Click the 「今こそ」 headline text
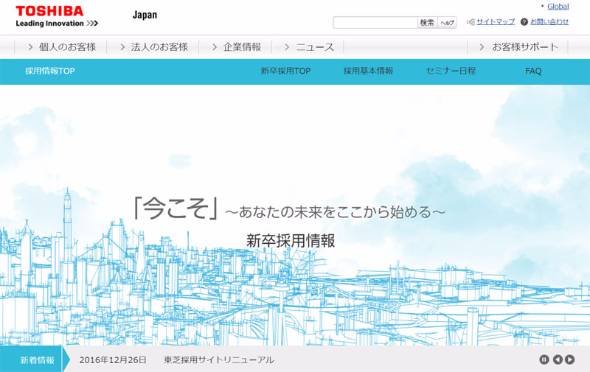The width and height of the screenshot is (590, 372). pyautogui.click(x=176, y=209)
